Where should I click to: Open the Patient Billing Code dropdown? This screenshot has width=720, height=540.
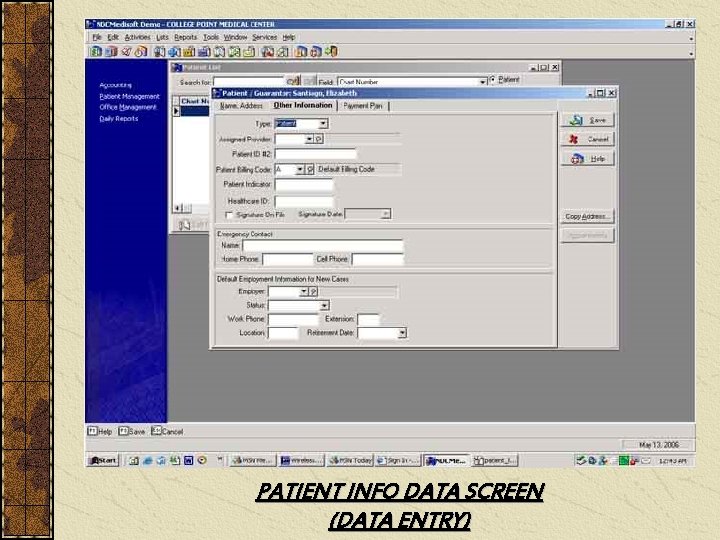pyautogui.click(x=300, y=169)
